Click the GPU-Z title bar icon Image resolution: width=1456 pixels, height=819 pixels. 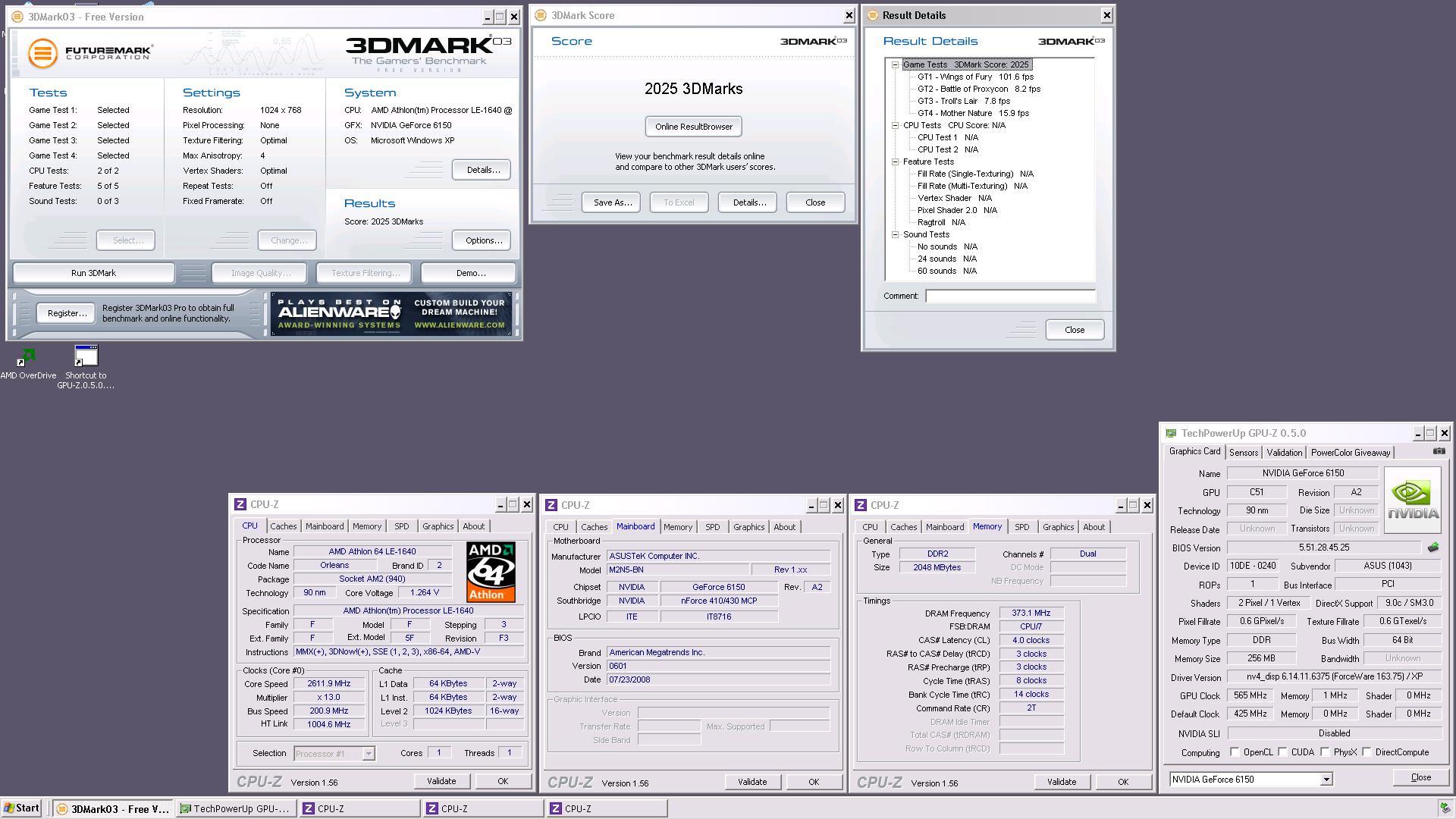coord(1171,433)
